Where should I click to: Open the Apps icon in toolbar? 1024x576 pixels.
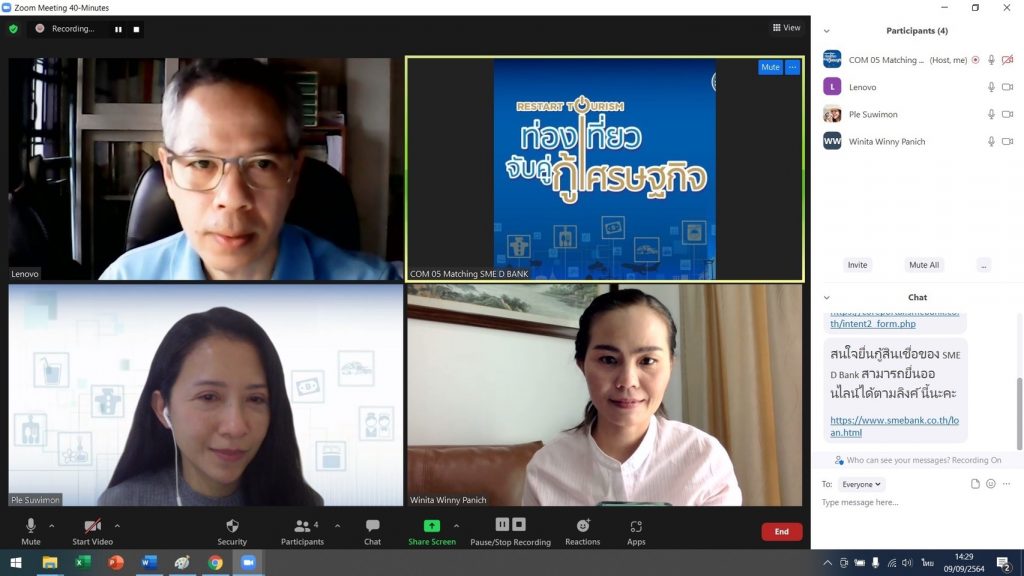point(636,526)
